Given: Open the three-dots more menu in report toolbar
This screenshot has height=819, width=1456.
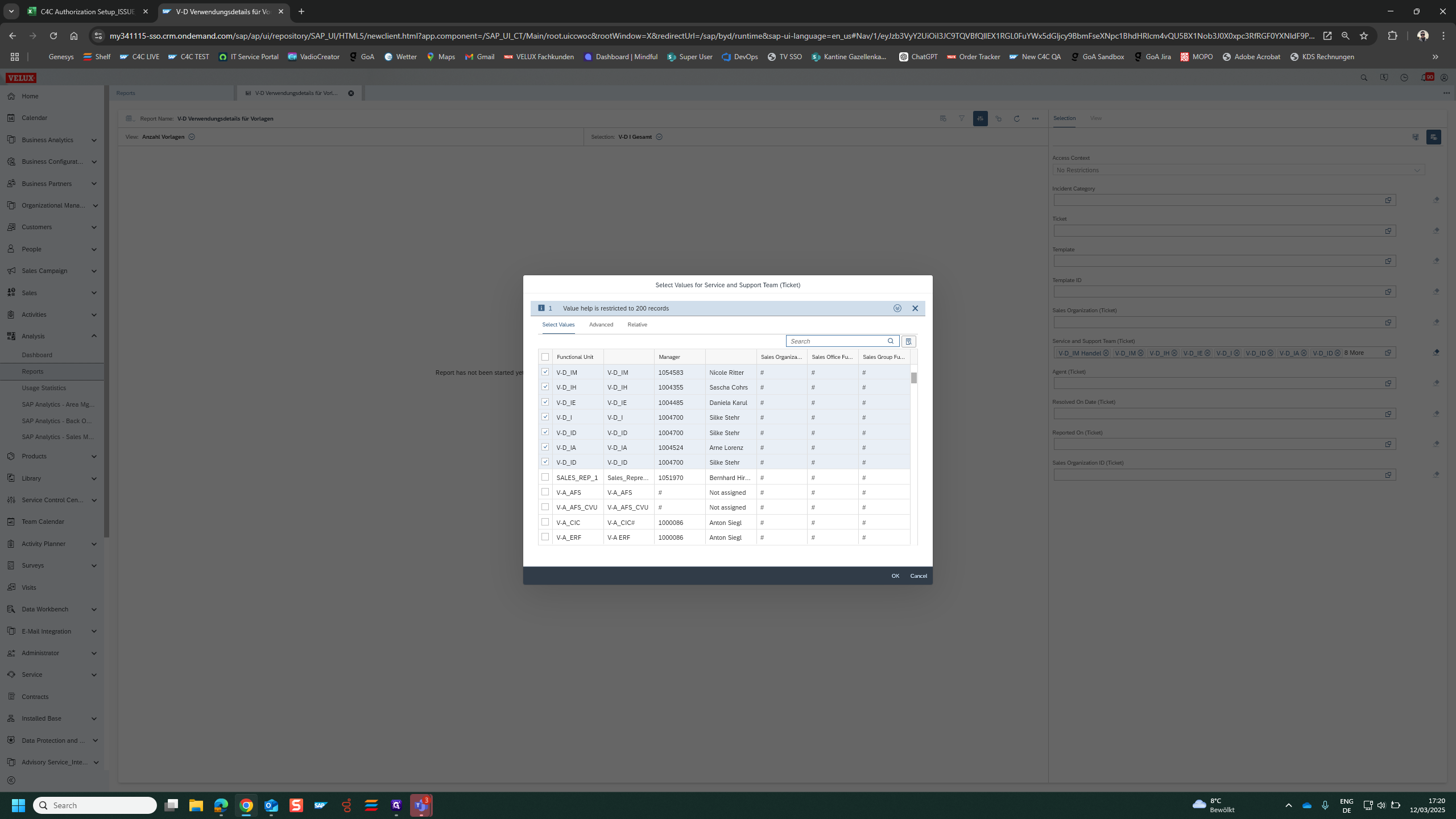Looking at the screenshot, I should (1035, 119).
